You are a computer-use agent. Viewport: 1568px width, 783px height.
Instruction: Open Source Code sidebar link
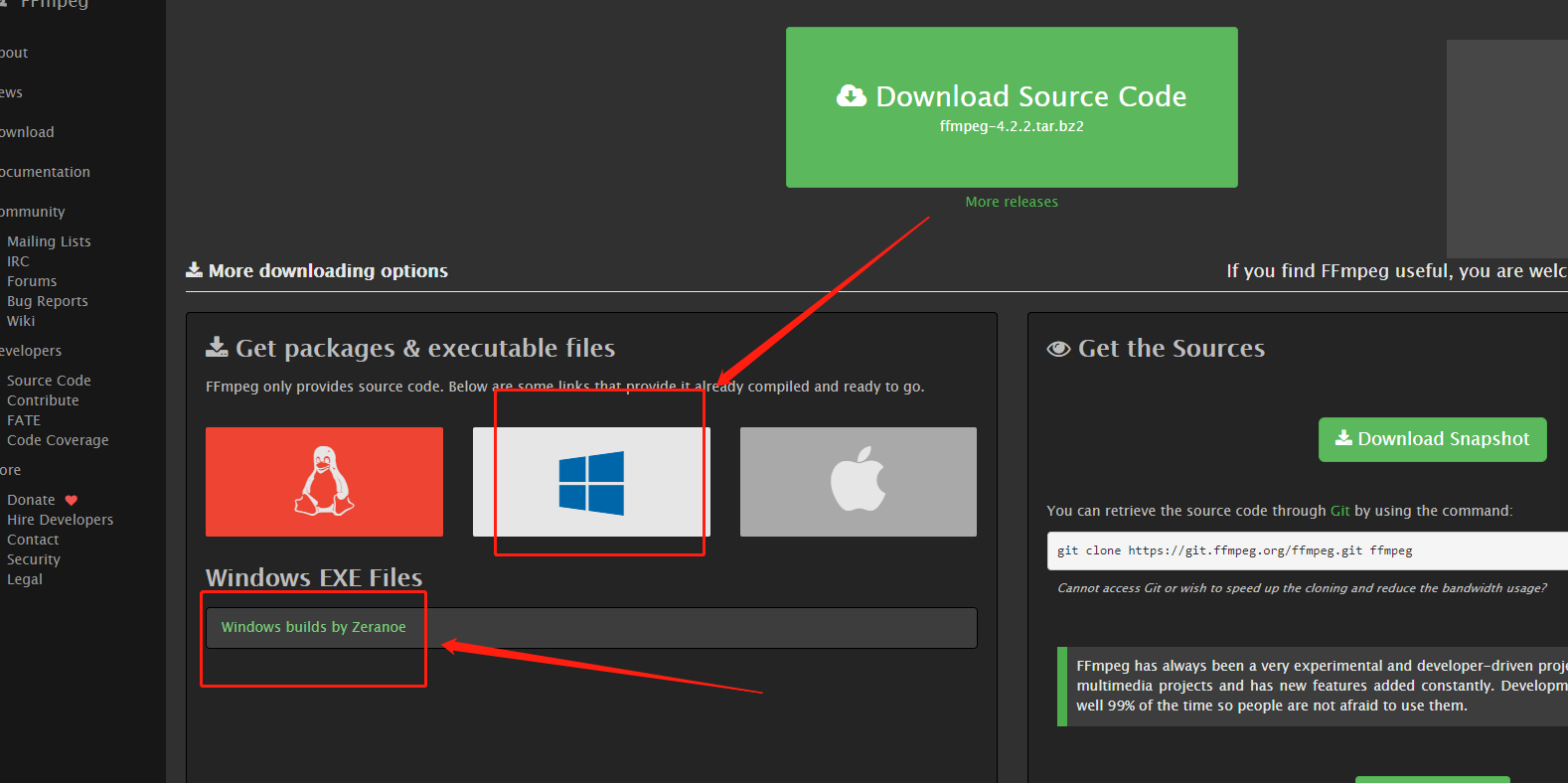49,381
